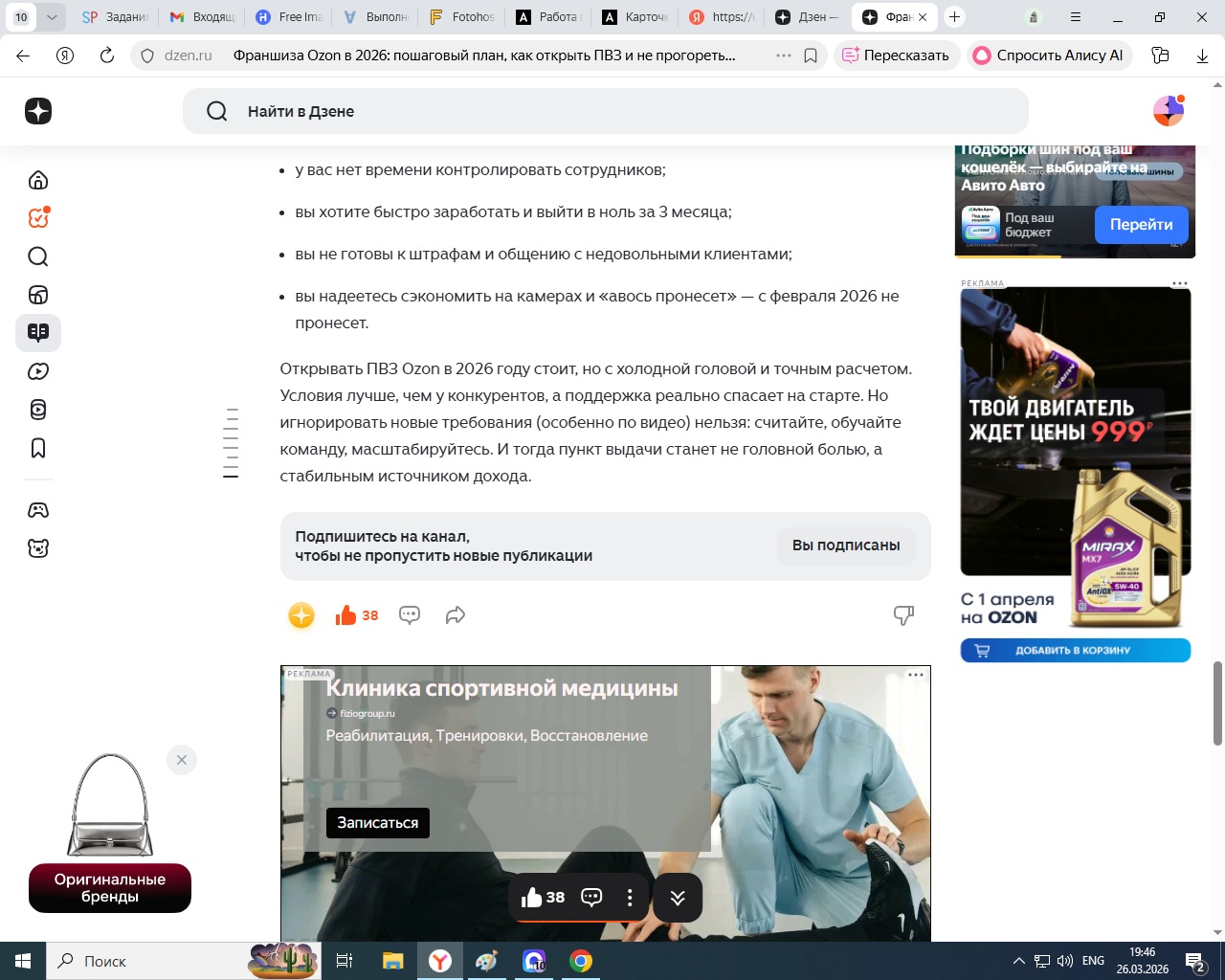Screen dimensions: 1225x980
Task: Show hidden system tray icons
Action: tap(1018, 961)
